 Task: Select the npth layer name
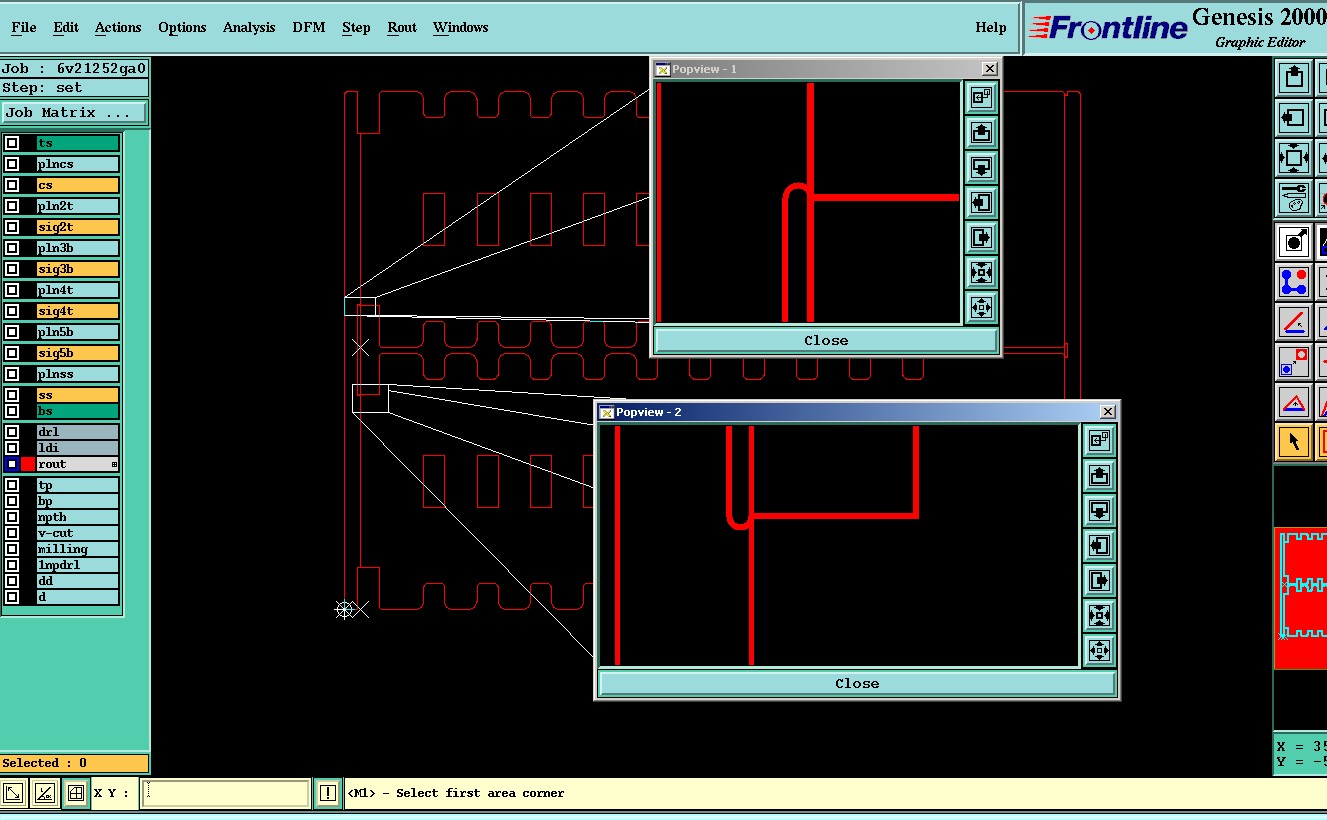78,517
